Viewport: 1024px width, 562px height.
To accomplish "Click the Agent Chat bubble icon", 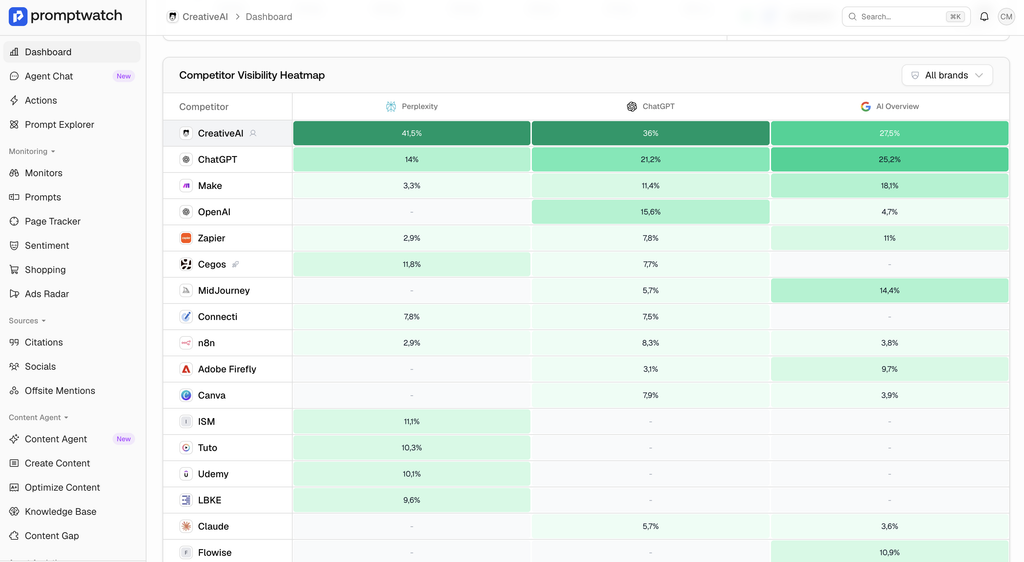I will 14,76.
